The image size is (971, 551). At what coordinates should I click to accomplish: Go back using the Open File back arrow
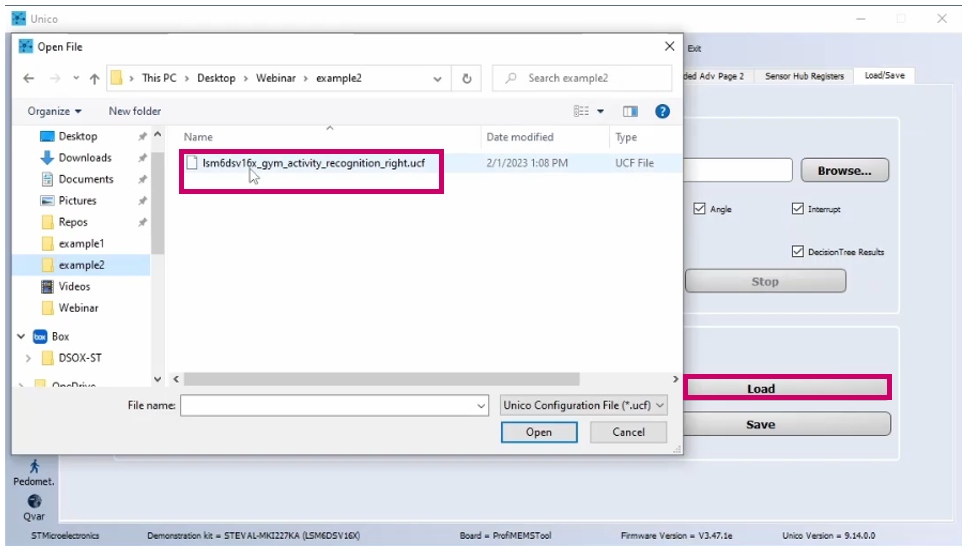coord(28,78)
